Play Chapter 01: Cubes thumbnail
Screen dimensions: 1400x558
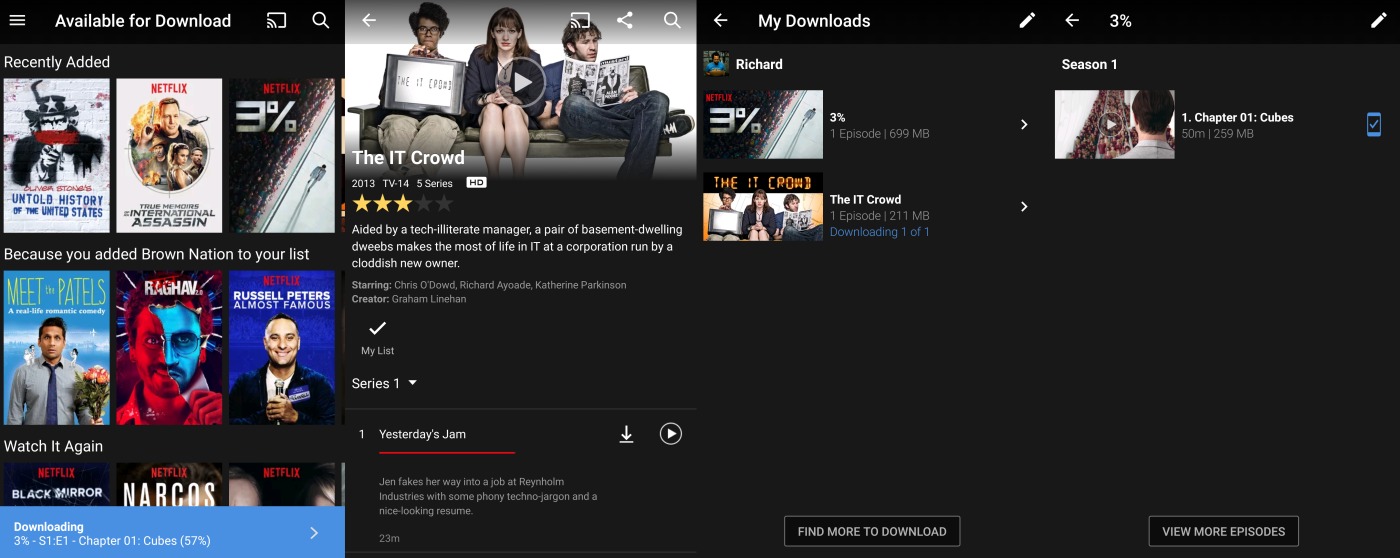pyautogui.click(x=1115, y=124)
